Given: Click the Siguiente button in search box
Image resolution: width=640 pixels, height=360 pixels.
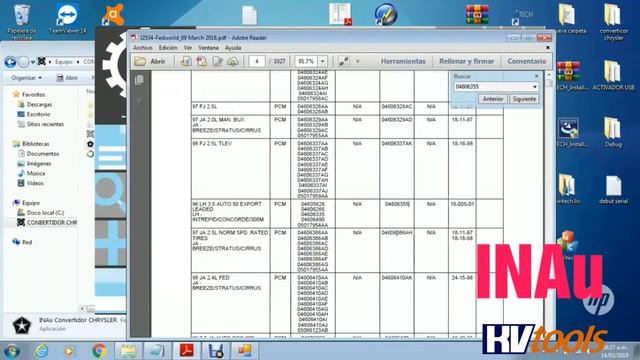Looking at the screenshot, I should [x=524, y=99].
